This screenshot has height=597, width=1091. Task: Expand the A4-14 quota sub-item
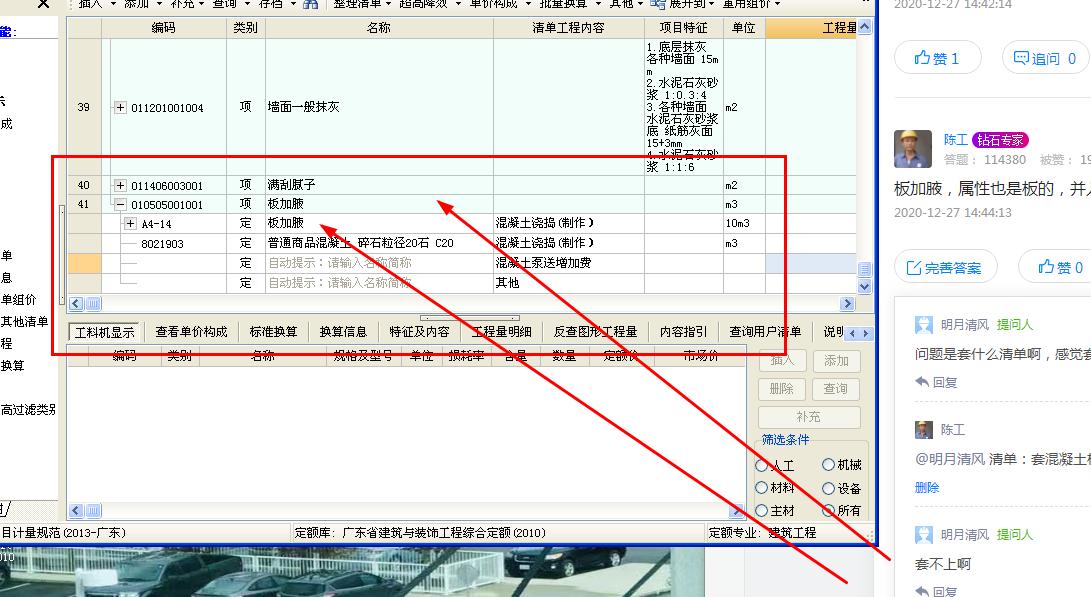130,223
